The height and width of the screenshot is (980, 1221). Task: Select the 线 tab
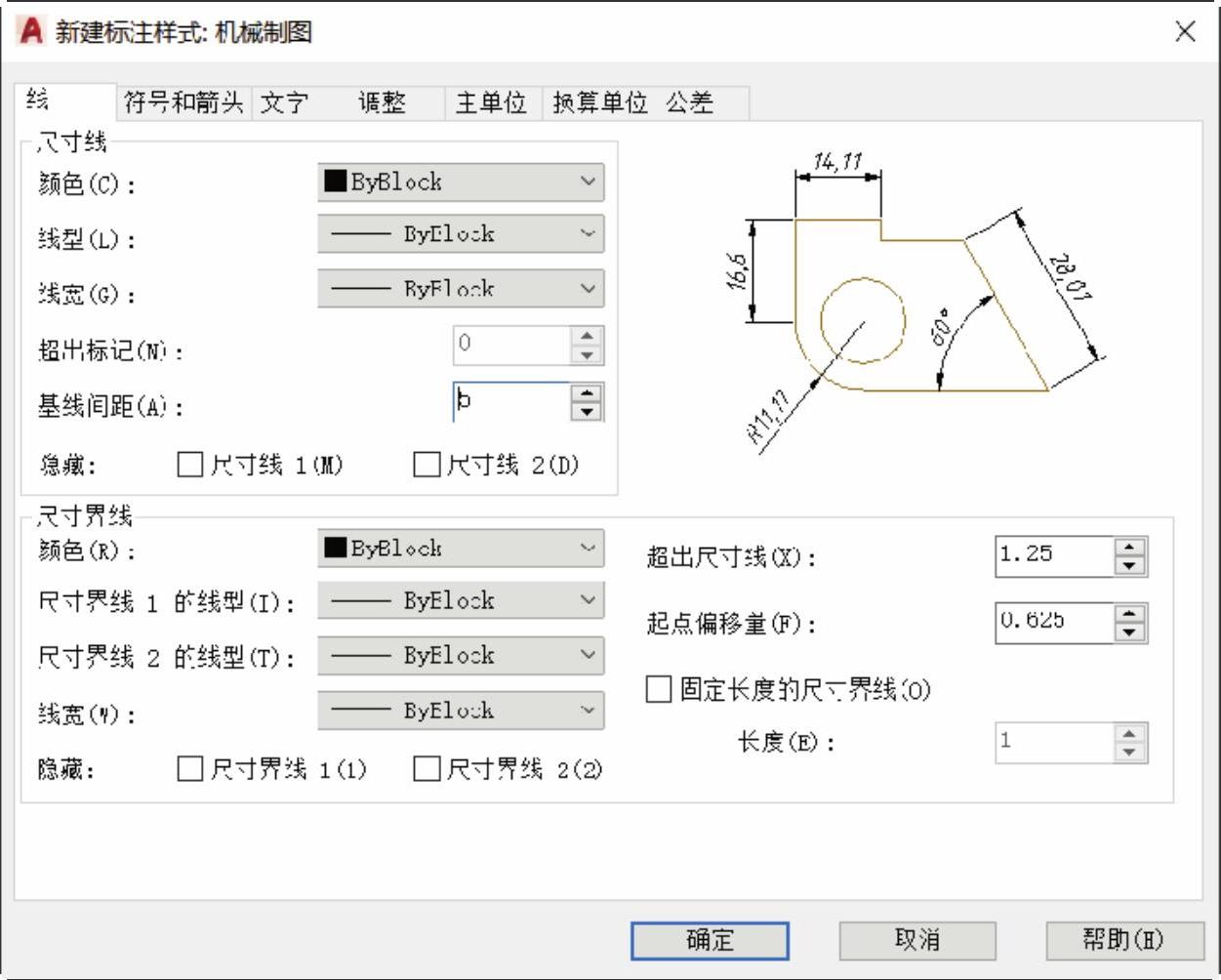click(66, 100)
